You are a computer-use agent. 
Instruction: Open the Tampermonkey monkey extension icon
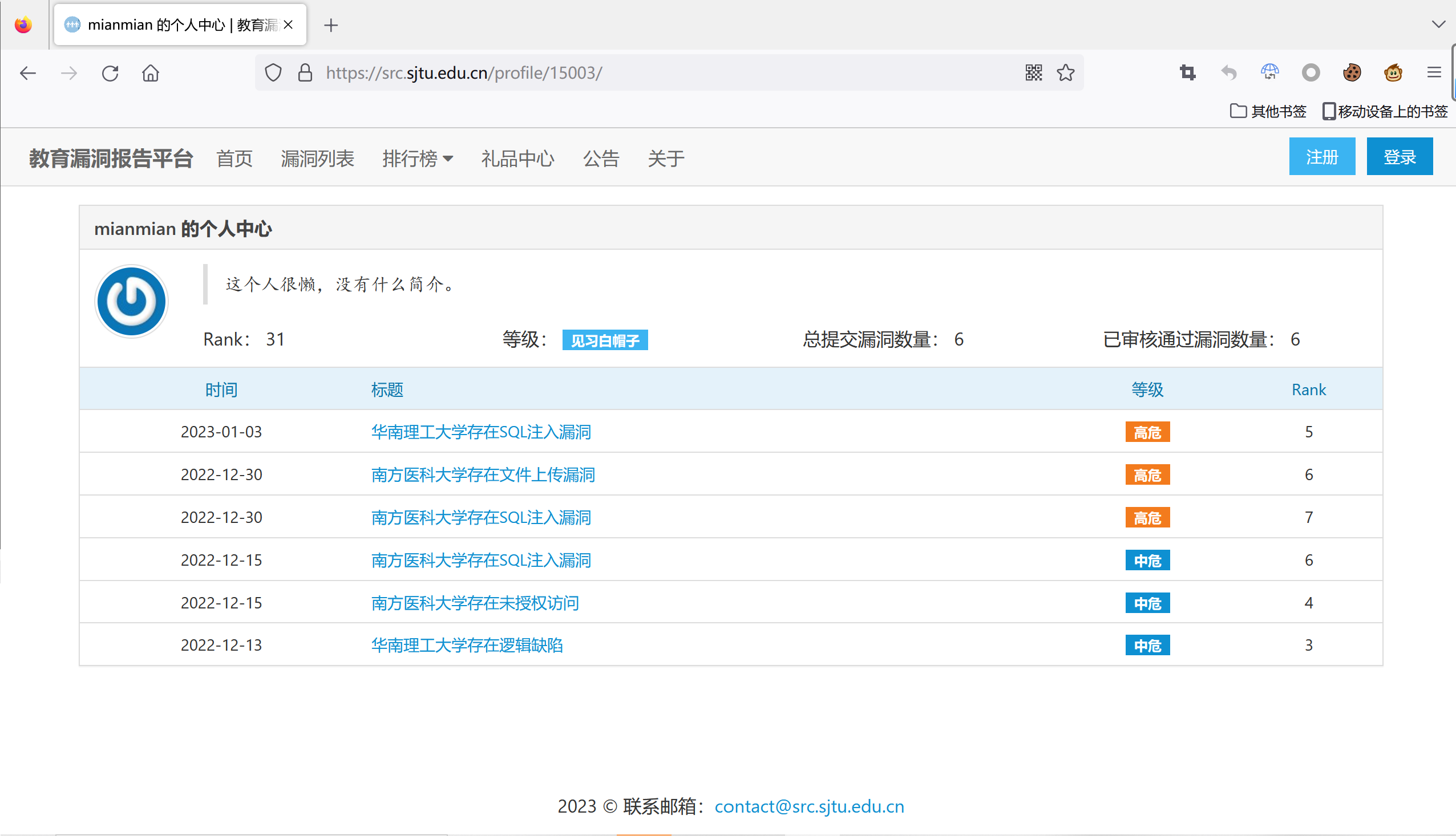pyautogui.click(x=1393, y=73)
